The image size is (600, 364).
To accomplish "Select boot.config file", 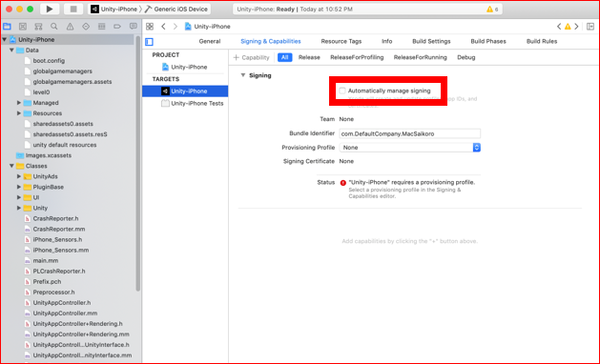I will coord(45,60).
